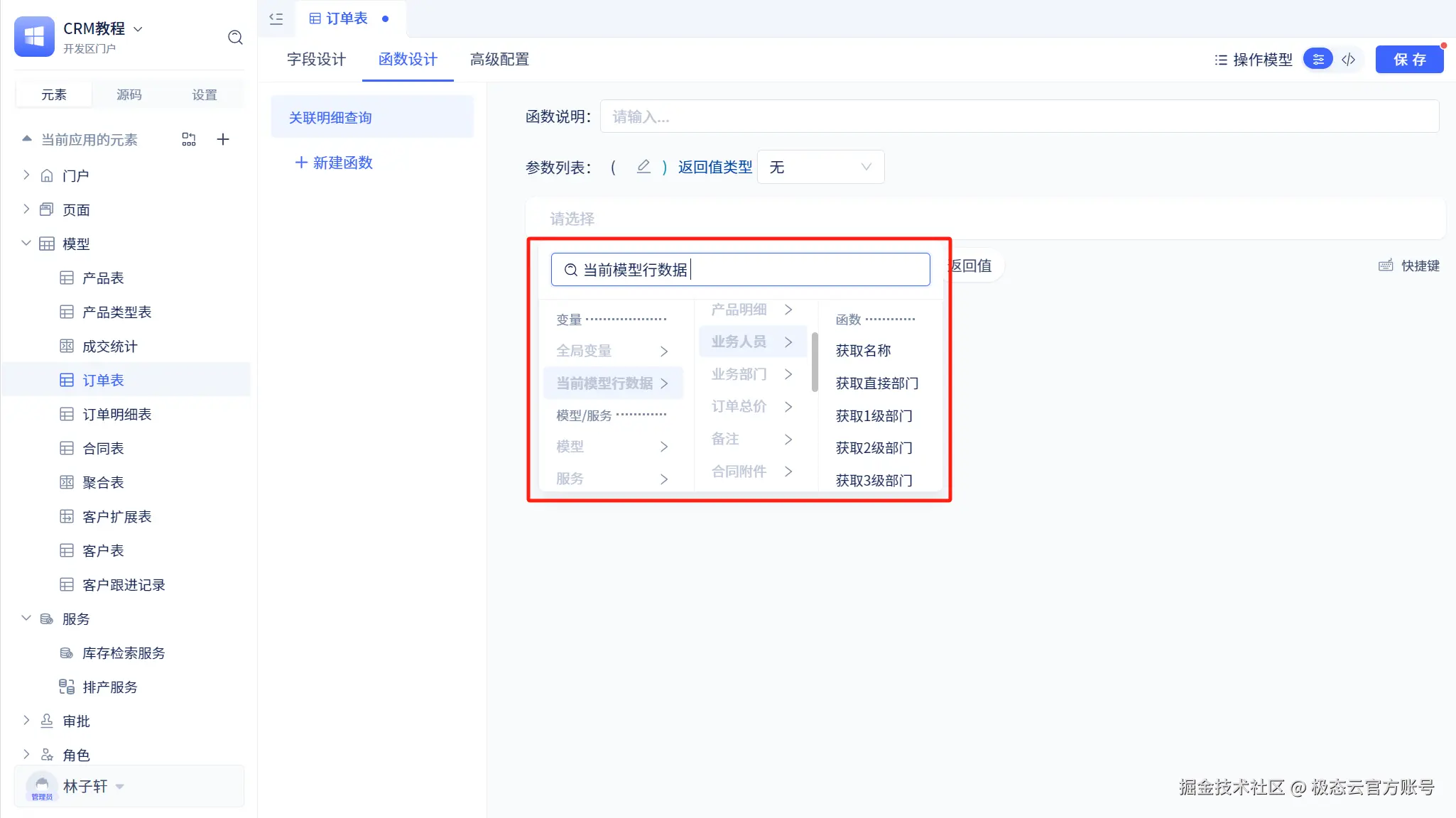Switch to the visual config mode toggle
Image resolution: width=1456 pixels, height=818 pixels.
pos(1318,60)
